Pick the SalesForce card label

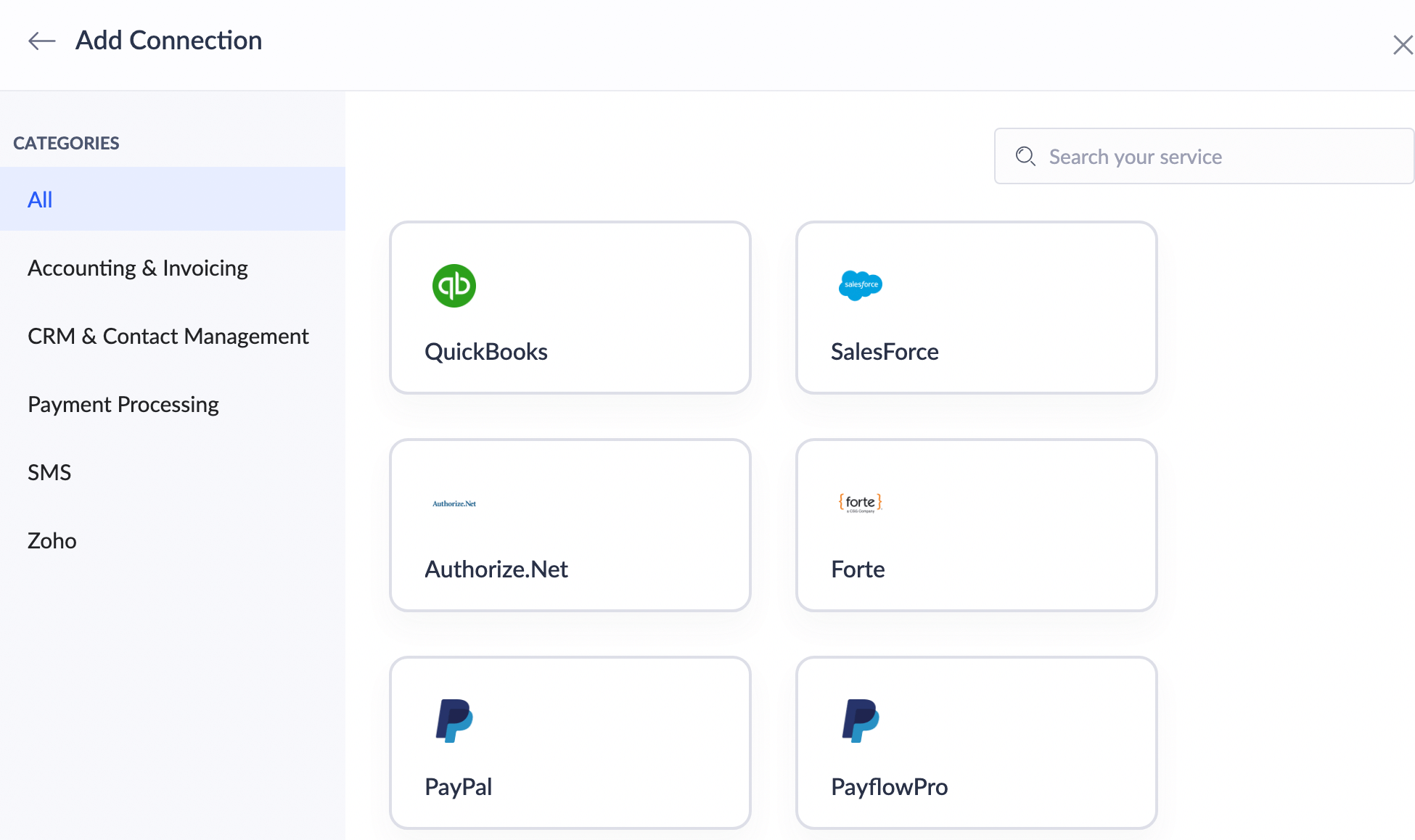(885, 352)
